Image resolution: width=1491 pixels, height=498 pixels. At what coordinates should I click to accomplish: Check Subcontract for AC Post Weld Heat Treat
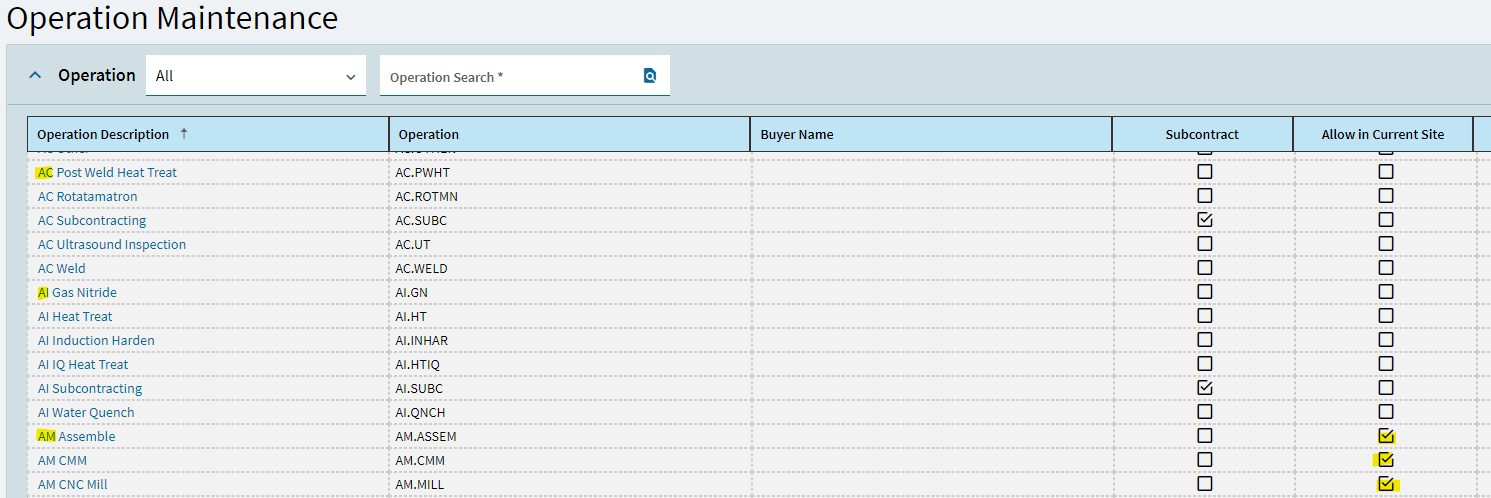pyautogui.click(x=1205, y=171)
